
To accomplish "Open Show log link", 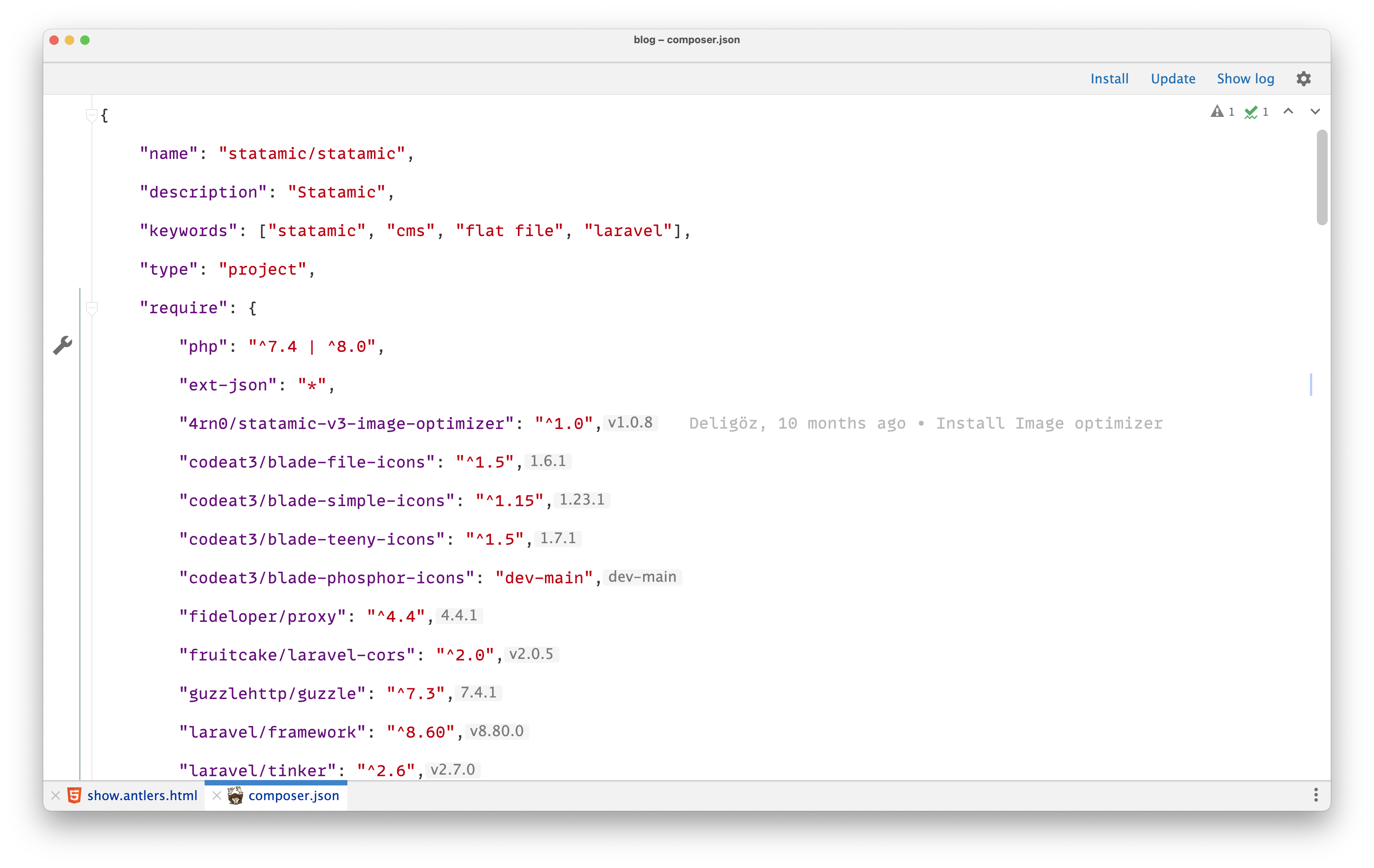I will point(1245,79).
